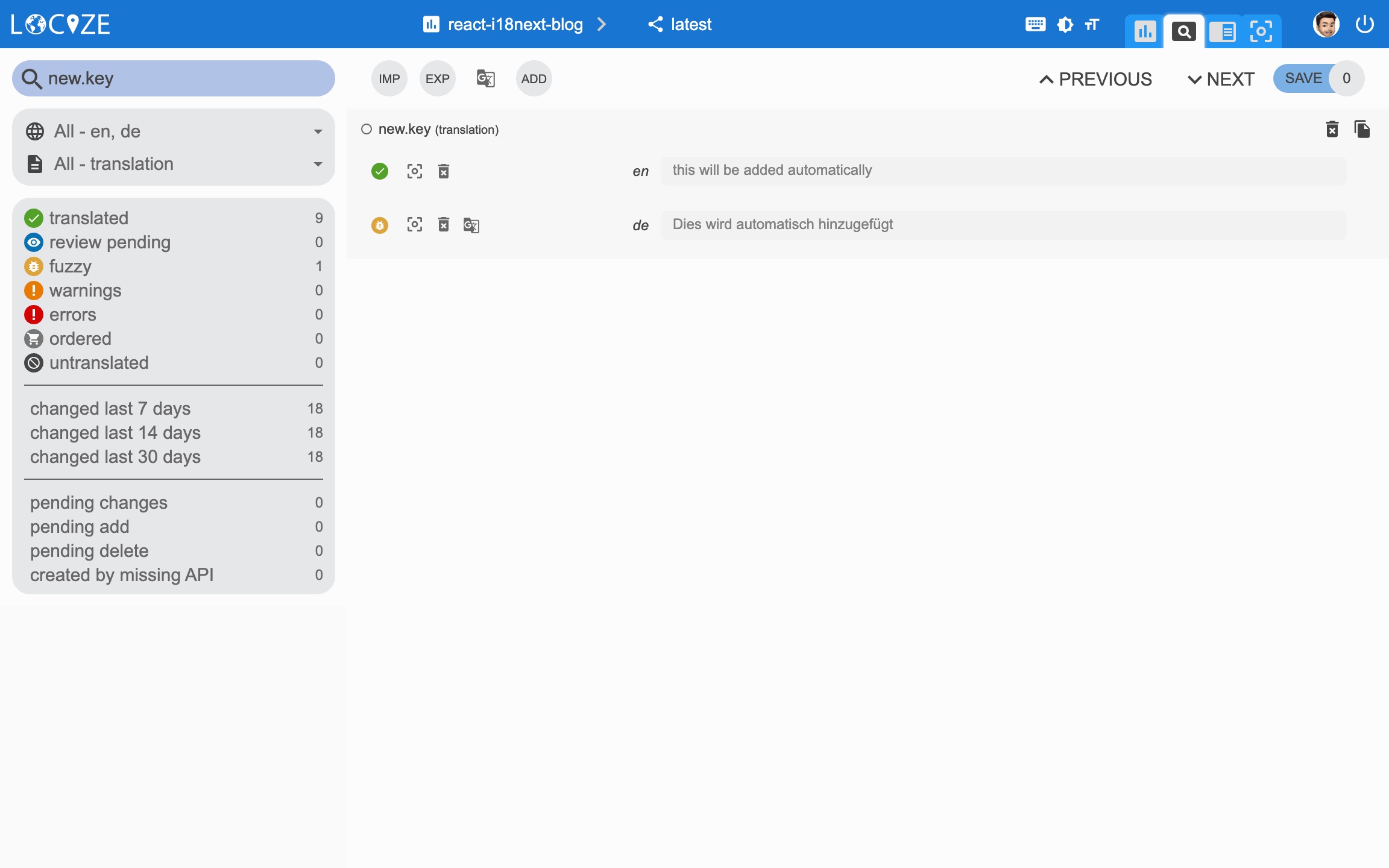Viewport: 1389px width, 868px height.
Task: Open the in-context screenshot view icon
Action: point(1261,31)
